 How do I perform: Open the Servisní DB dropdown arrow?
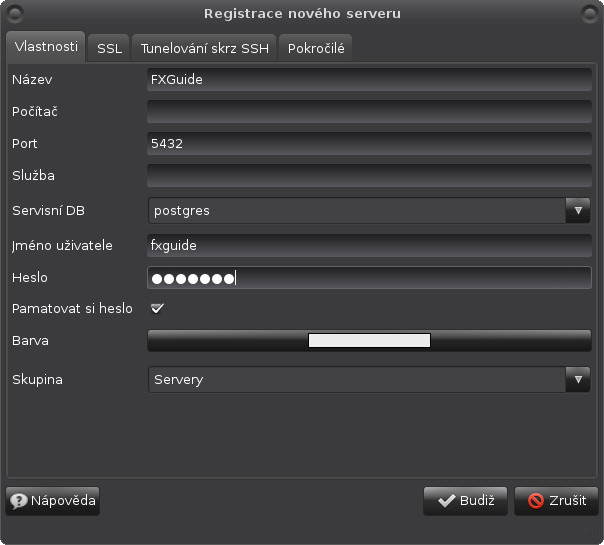point(578,211)
